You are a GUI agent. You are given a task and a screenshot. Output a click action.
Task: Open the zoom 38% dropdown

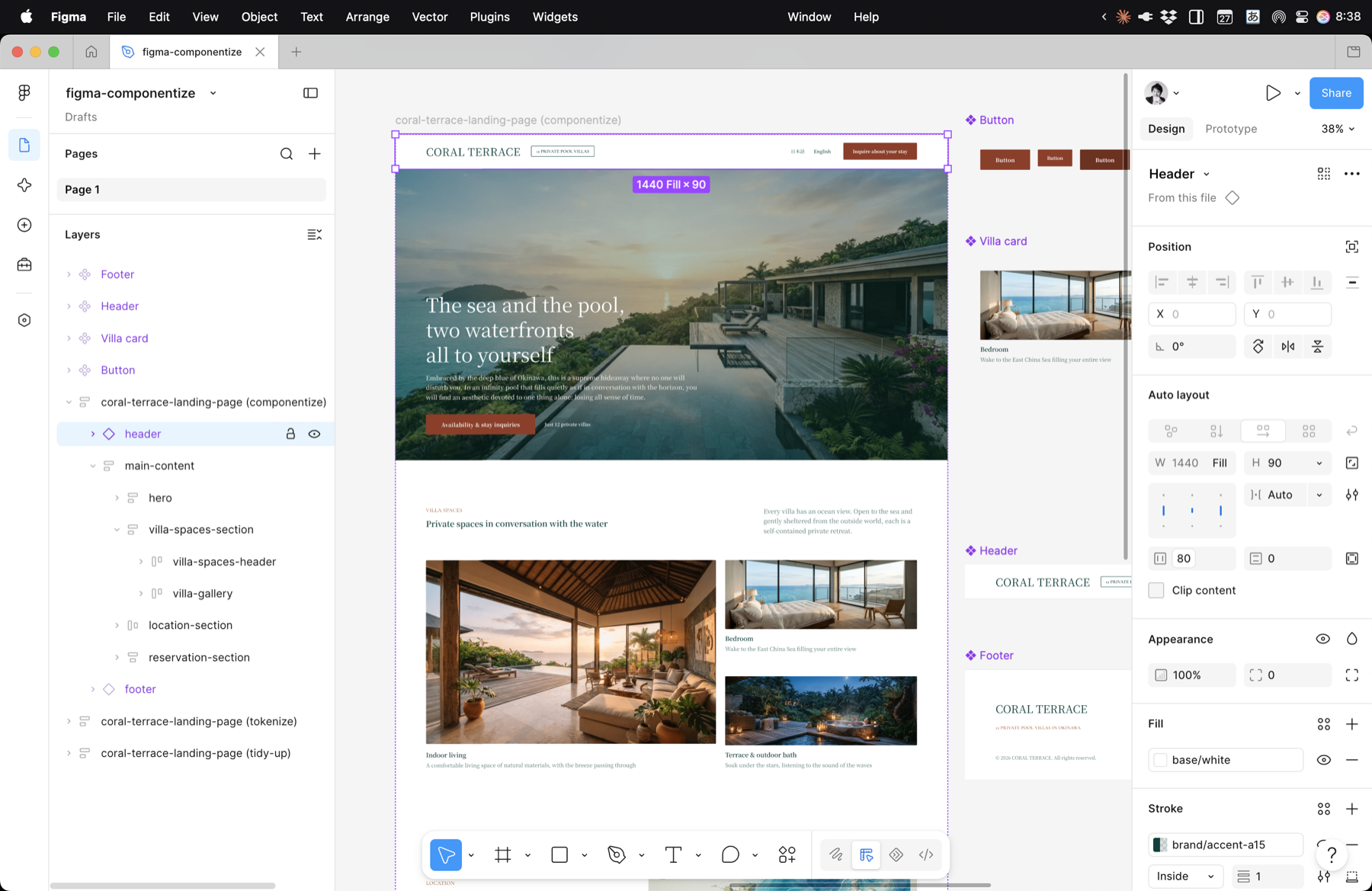(x=1338, y=129)
